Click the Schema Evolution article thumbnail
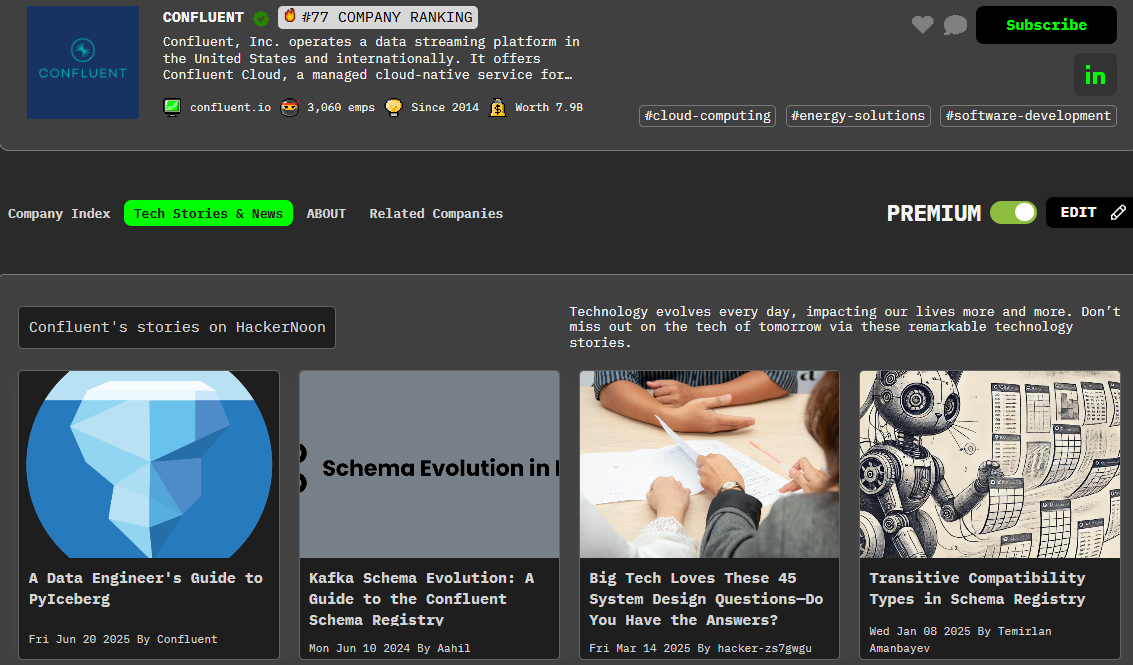 (x=429, y=463)
